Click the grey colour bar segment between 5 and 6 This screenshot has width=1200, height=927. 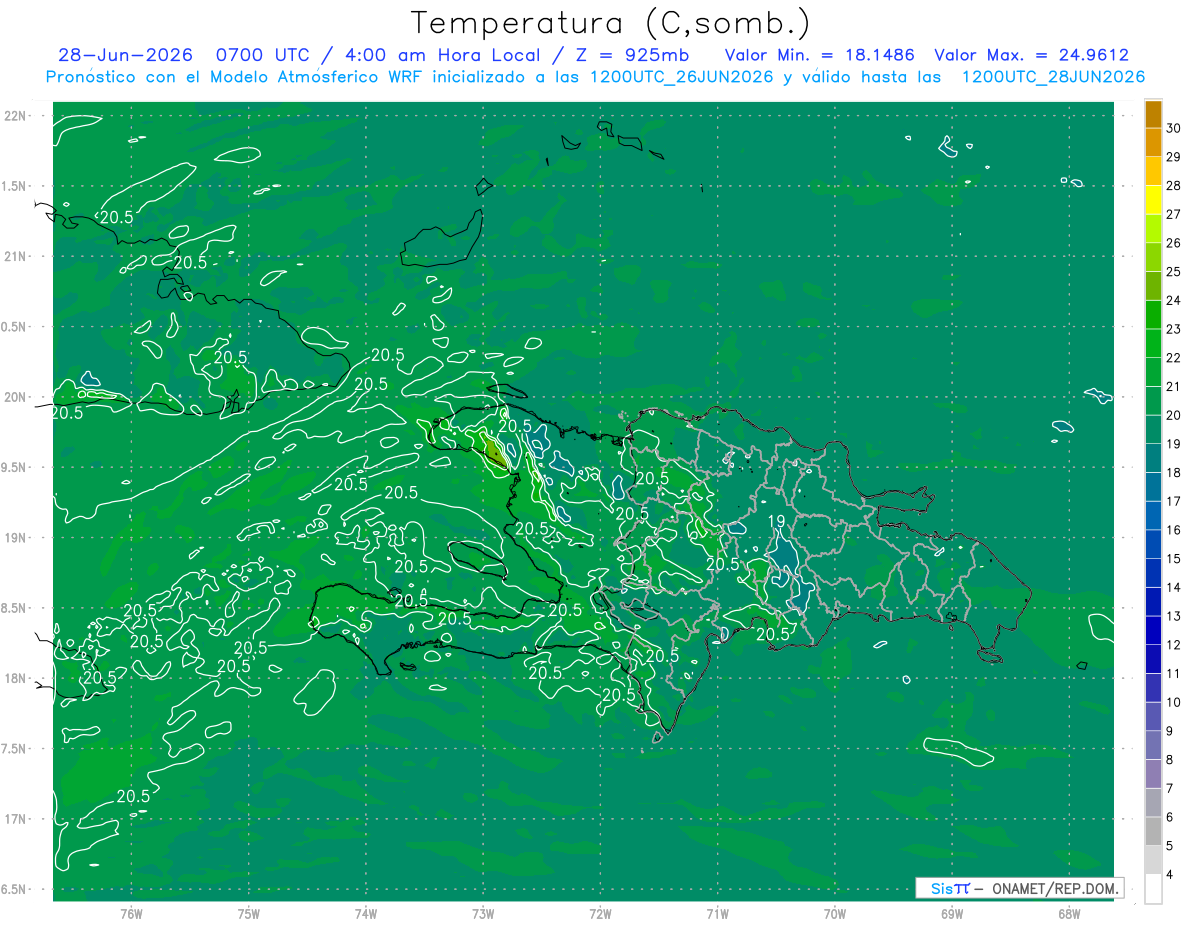1153,832
